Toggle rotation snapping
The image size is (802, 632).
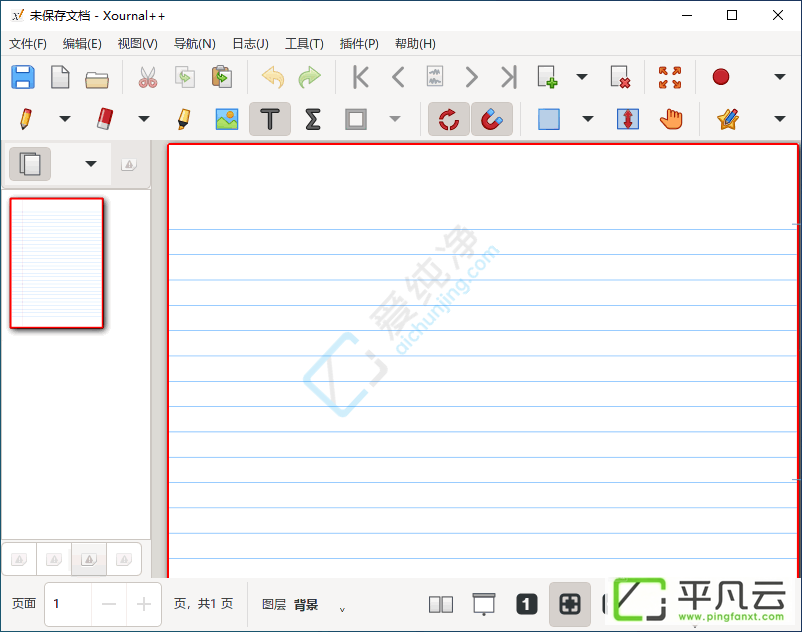point(449,119)
